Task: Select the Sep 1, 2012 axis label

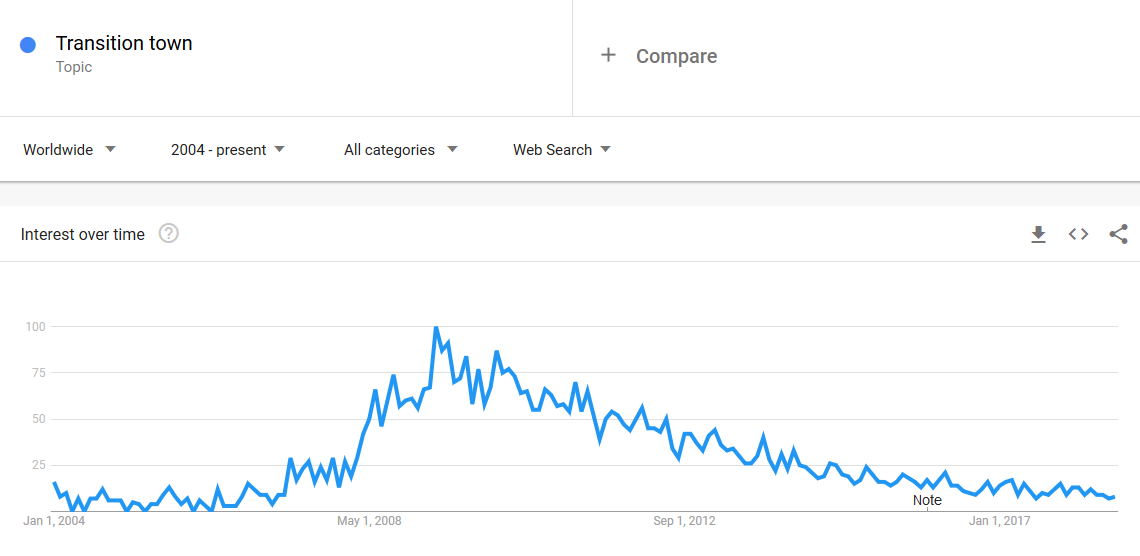Action: [684, 521]
